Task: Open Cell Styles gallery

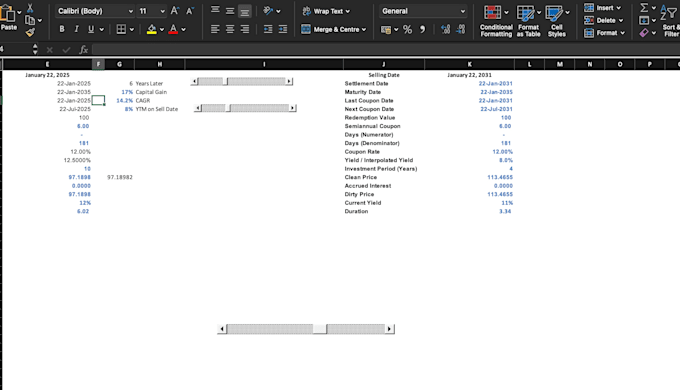Action: (x=557, y=21)
